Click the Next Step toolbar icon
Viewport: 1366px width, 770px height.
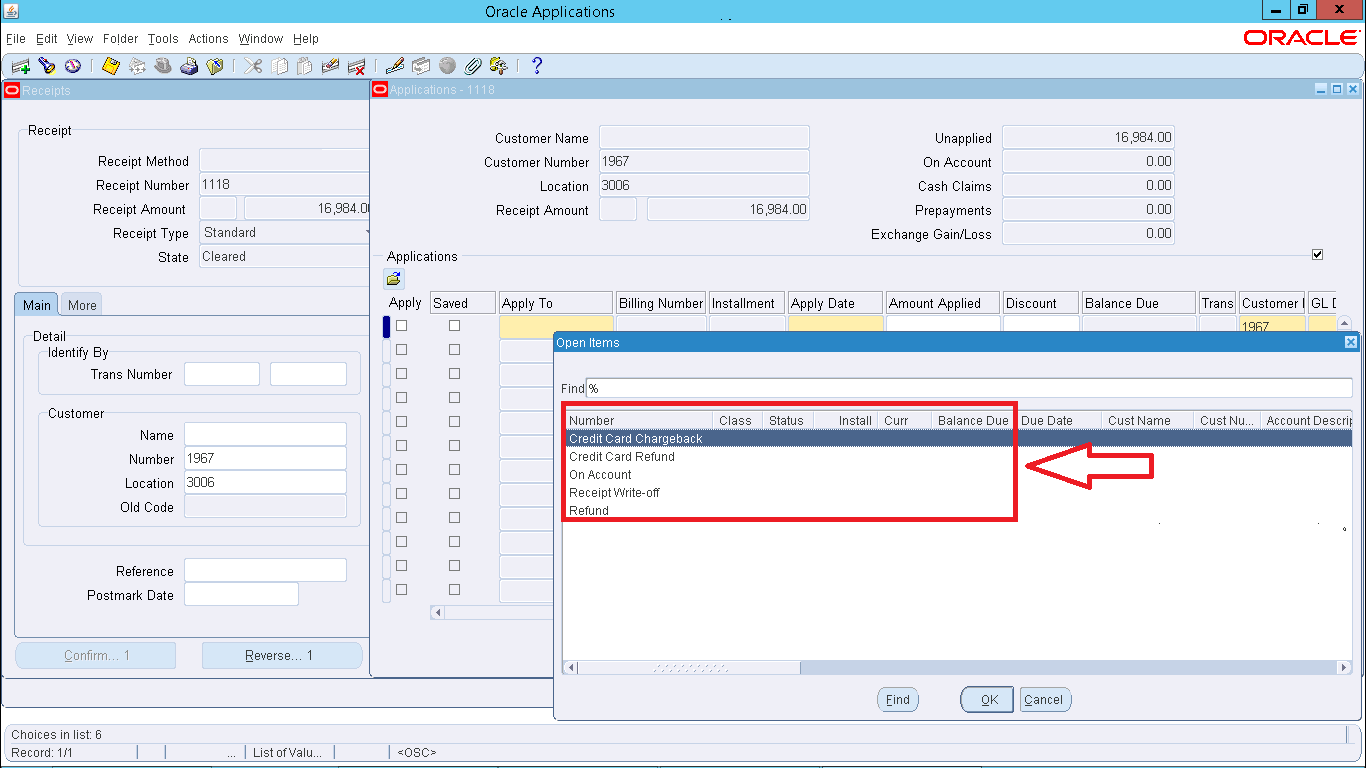point(137,66)
